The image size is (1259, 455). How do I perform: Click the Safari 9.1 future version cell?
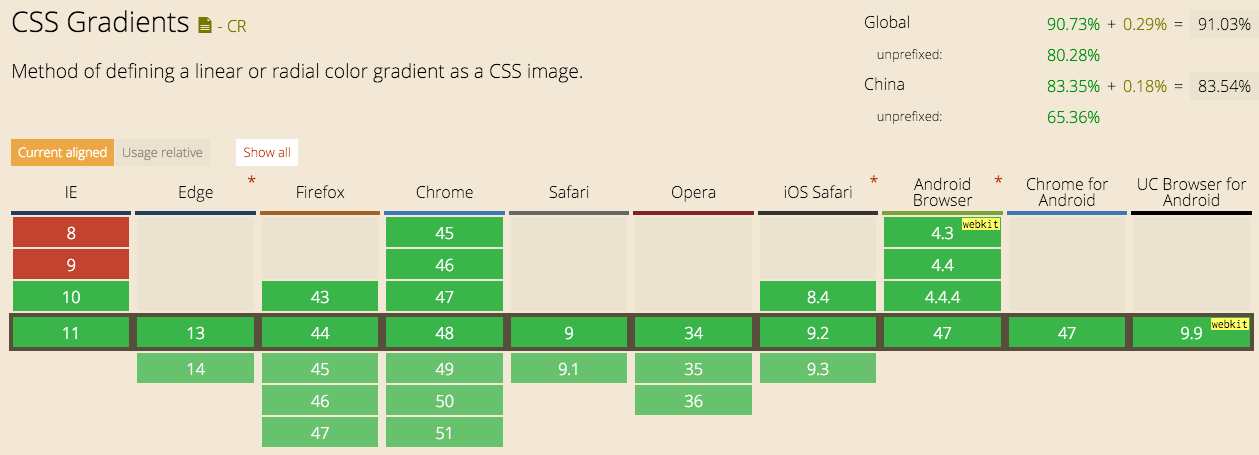(x=568, y=369)
